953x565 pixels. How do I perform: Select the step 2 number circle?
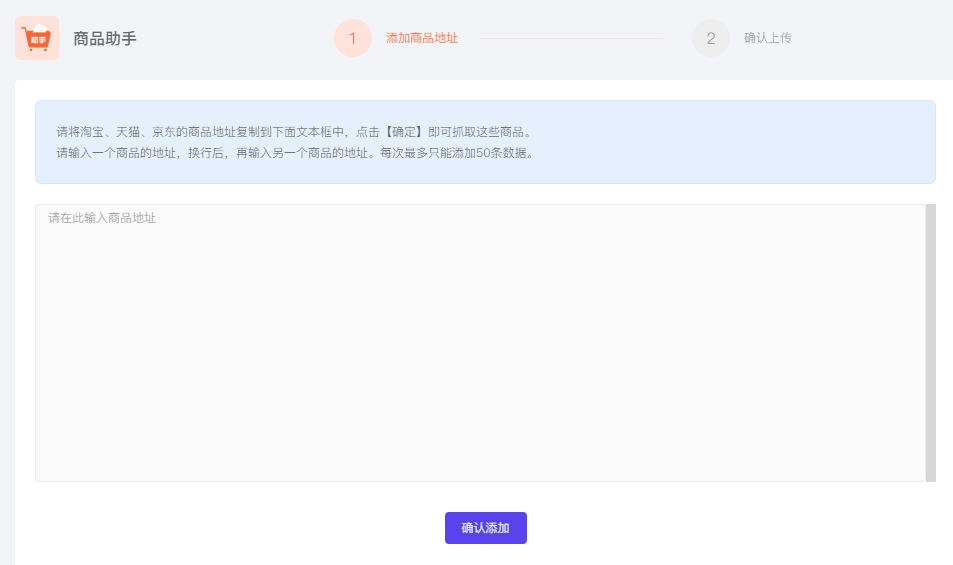coord(710,38)
